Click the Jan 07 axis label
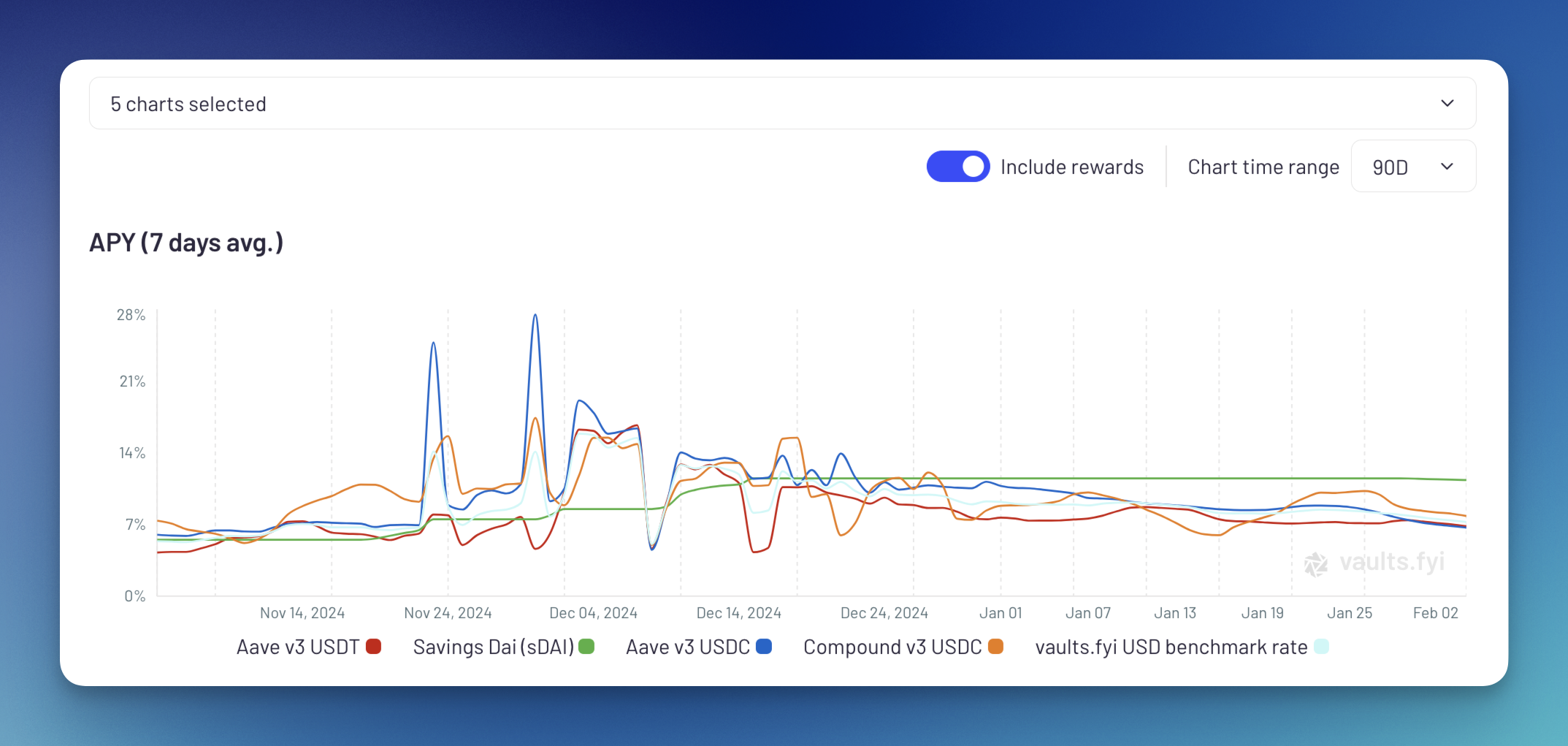The width and height of the screenshot is (1568, 746). tap(1087, 613)
